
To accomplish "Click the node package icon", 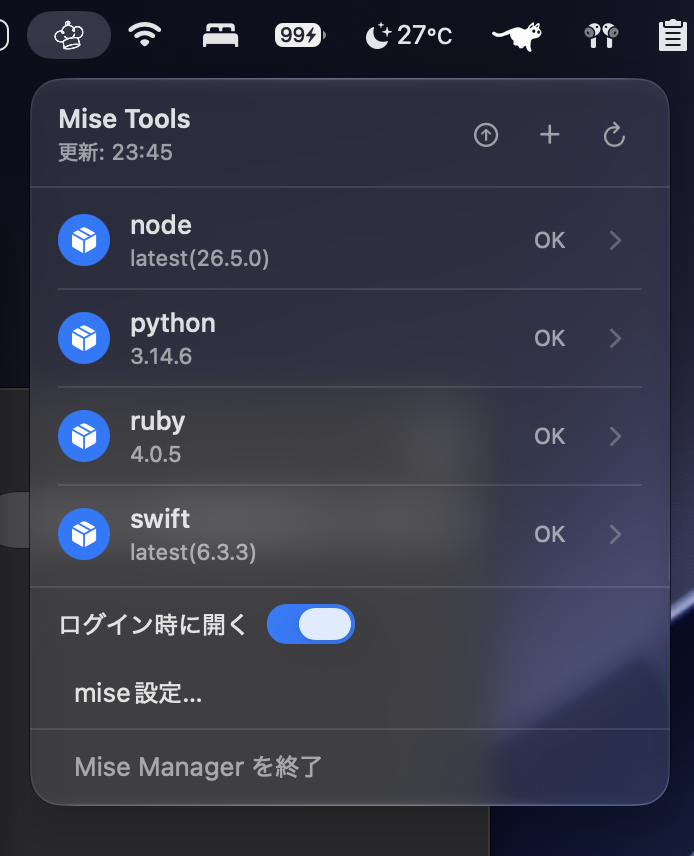I will click(84, 240).
